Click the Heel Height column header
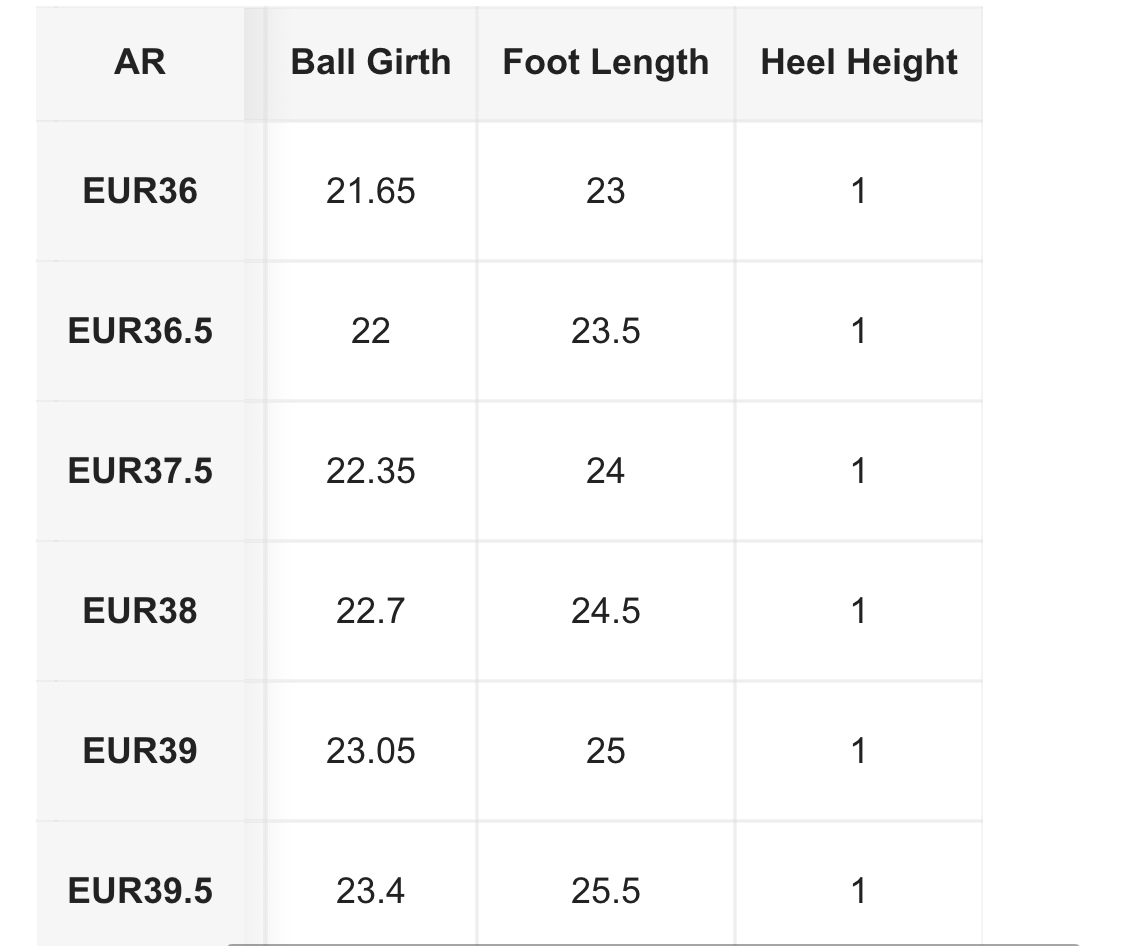 point(858,63)
